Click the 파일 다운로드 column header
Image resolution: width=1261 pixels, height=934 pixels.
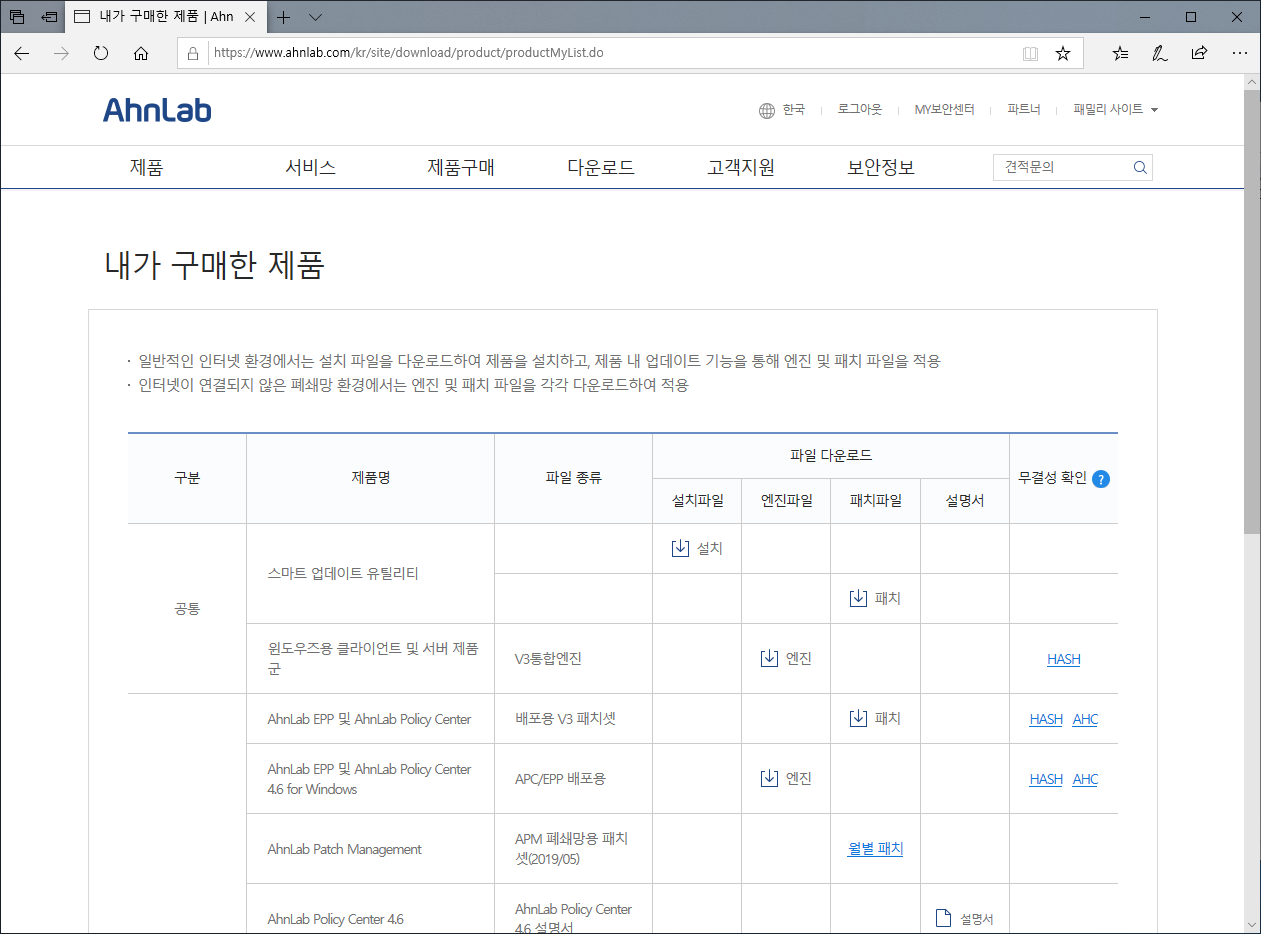click(x=831, y=456)
